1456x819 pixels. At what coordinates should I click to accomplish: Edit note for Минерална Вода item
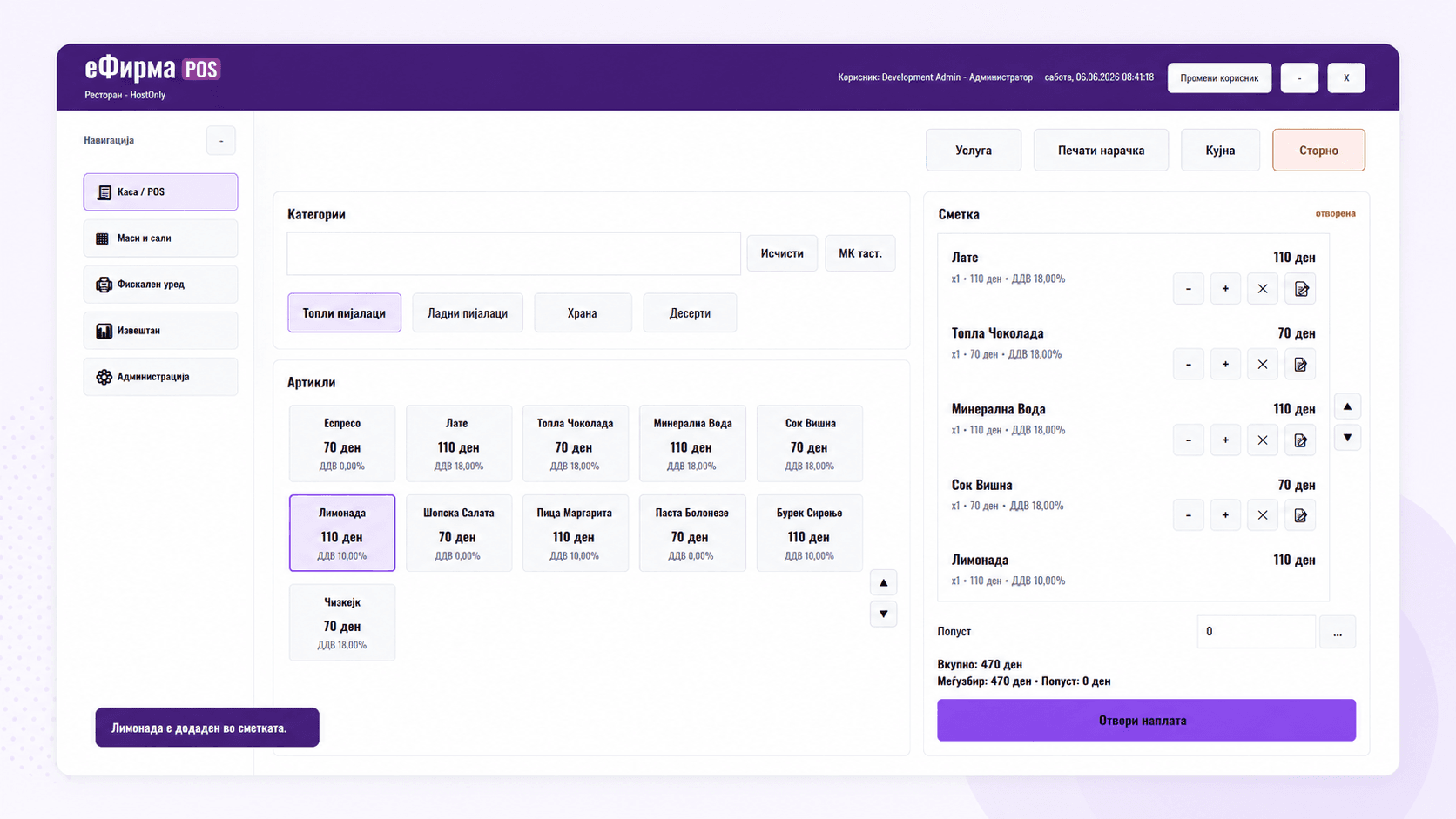coord(1300,440)
